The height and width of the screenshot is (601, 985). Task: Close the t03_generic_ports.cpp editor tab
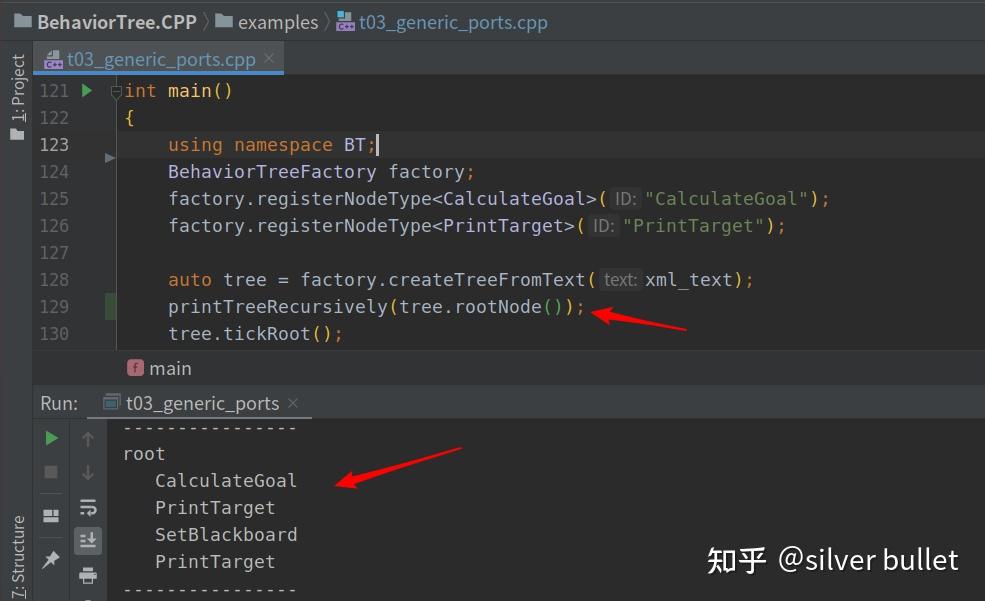[x=269, y=59]
